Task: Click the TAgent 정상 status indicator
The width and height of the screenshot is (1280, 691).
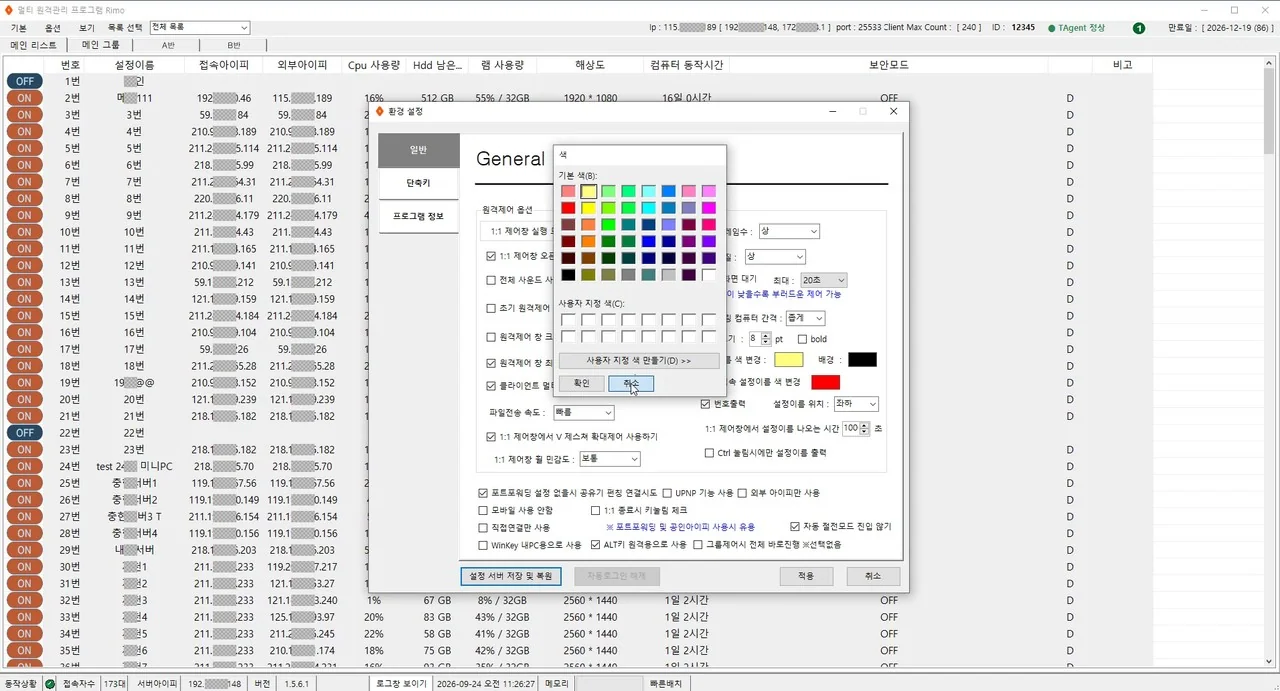Action: coord(1076,28)
